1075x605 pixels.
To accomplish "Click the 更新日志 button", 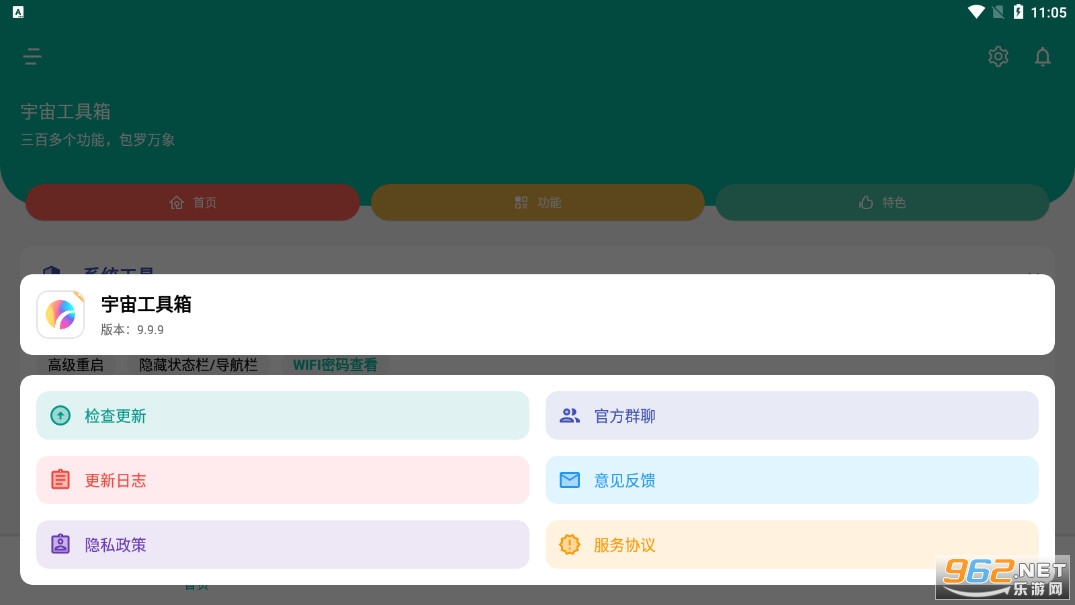I will pyautogui.click(x=282, y=480).
